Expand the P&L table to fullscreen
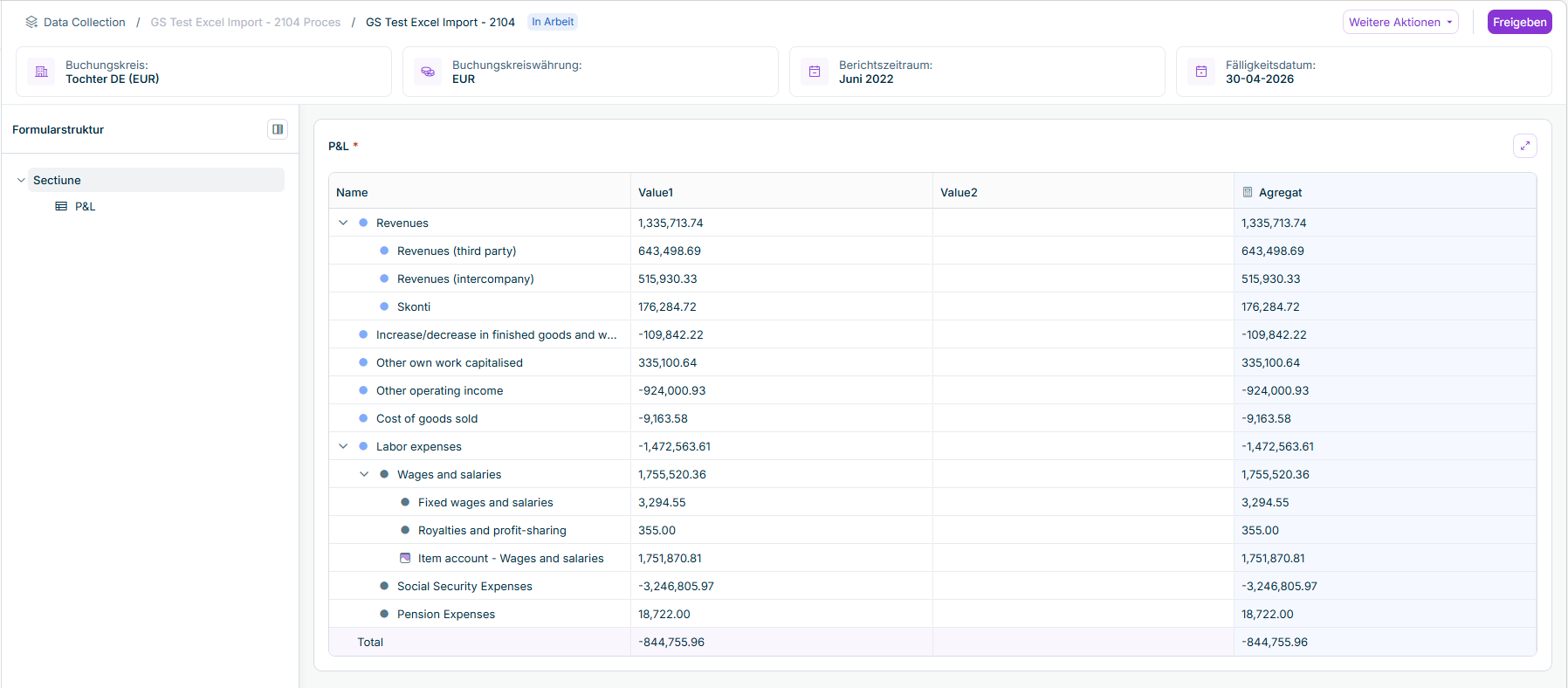 pyautogui.click(x=1524, y=146)
